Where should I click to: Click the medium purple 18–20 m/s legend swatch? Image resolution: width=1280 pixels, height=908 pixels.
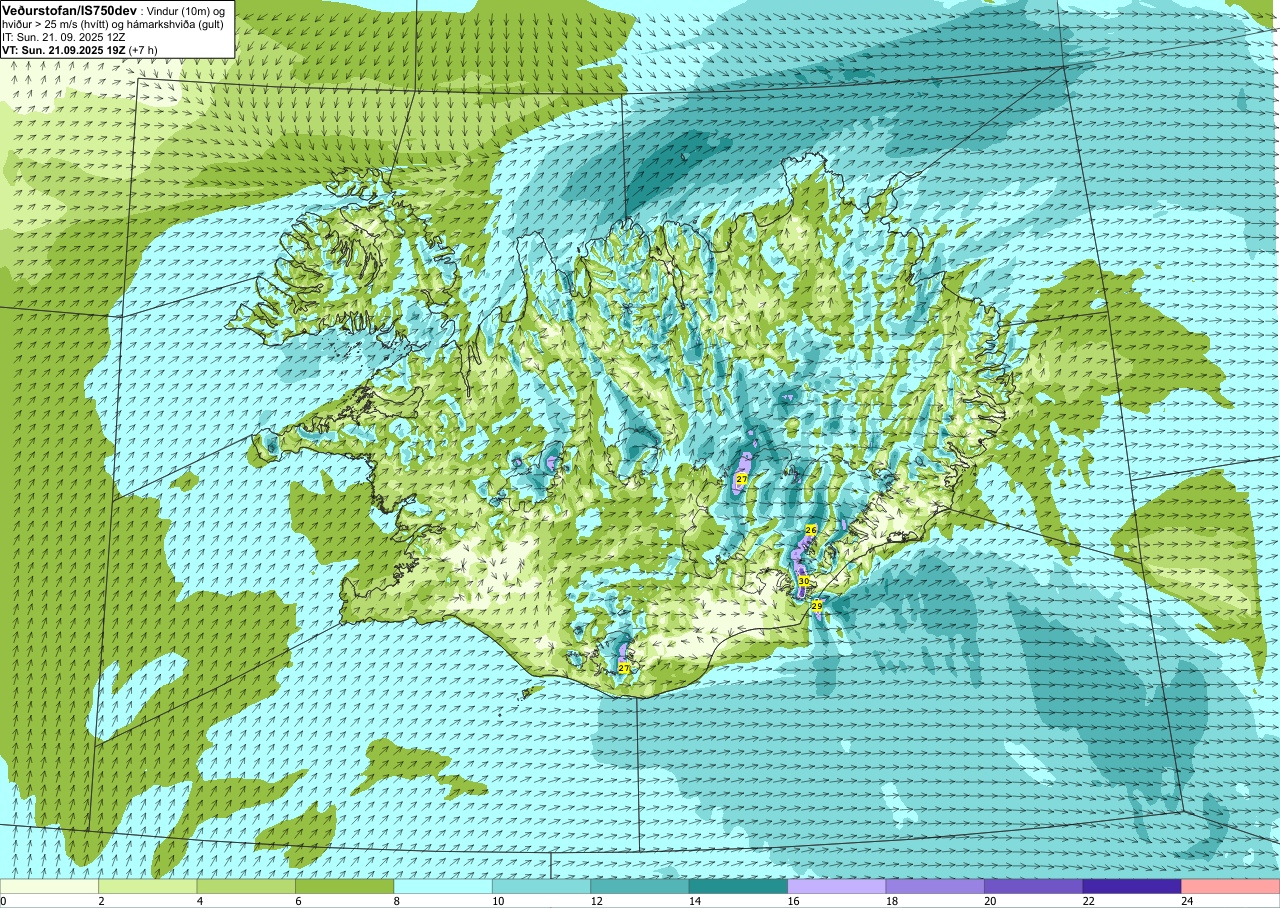click(x=935, y=886)
